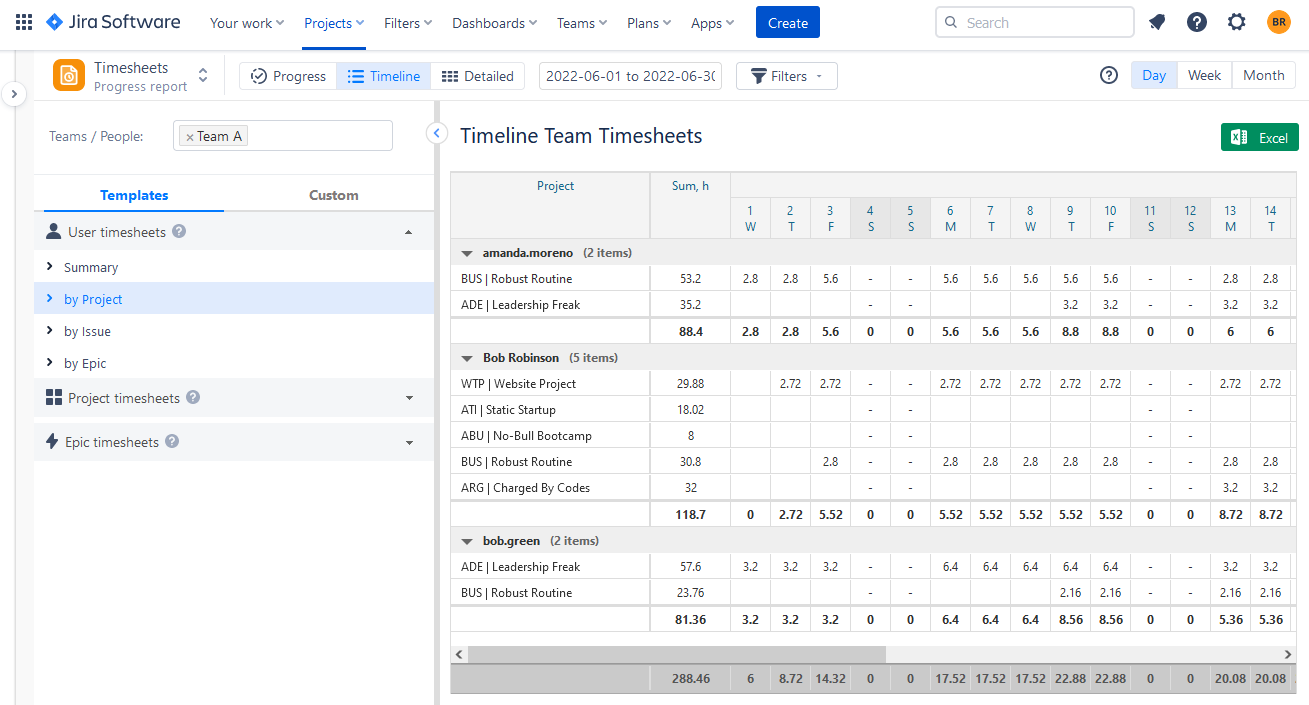Open the help circle near view toggles
Screen dimensions: 1309x705
pyautogui.click(x=1108, y=75)
